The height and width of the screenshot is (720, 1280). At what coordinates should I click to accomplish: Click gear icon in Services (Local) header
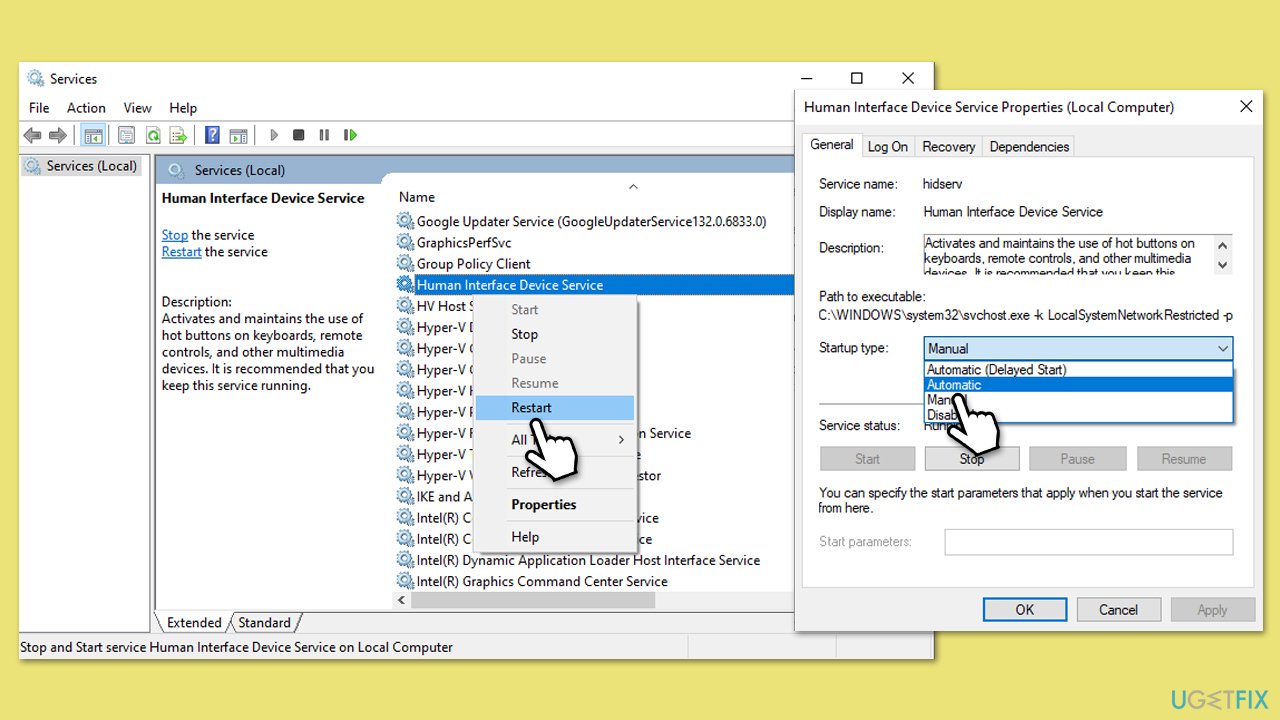click(177, 170)
